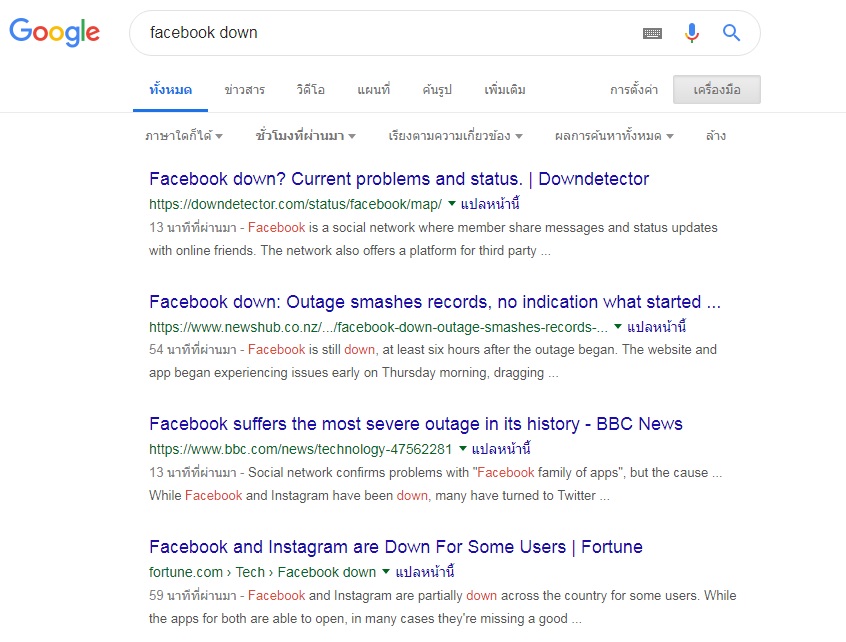
Task: Open the Newshub result URL dropdown arrow
Action: coord(618,326)
